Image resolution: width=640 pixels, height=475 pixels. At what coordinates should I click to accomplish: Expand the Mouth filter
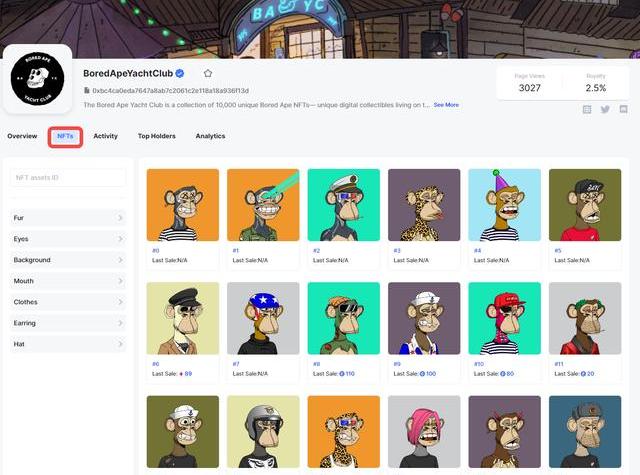[x=68, y=281]
